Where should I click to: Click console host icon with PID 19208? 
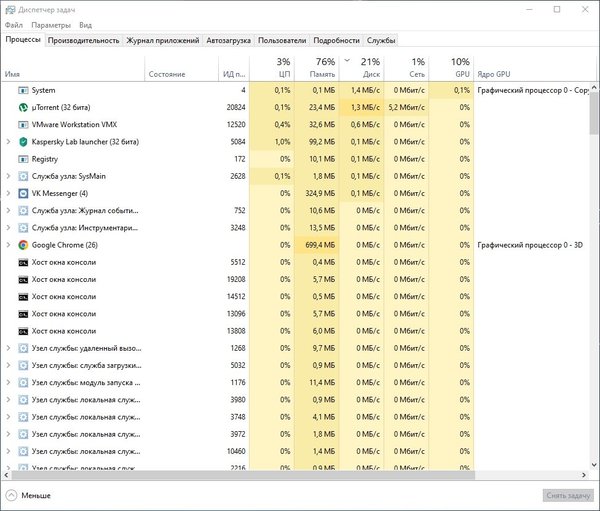point(23,280)
